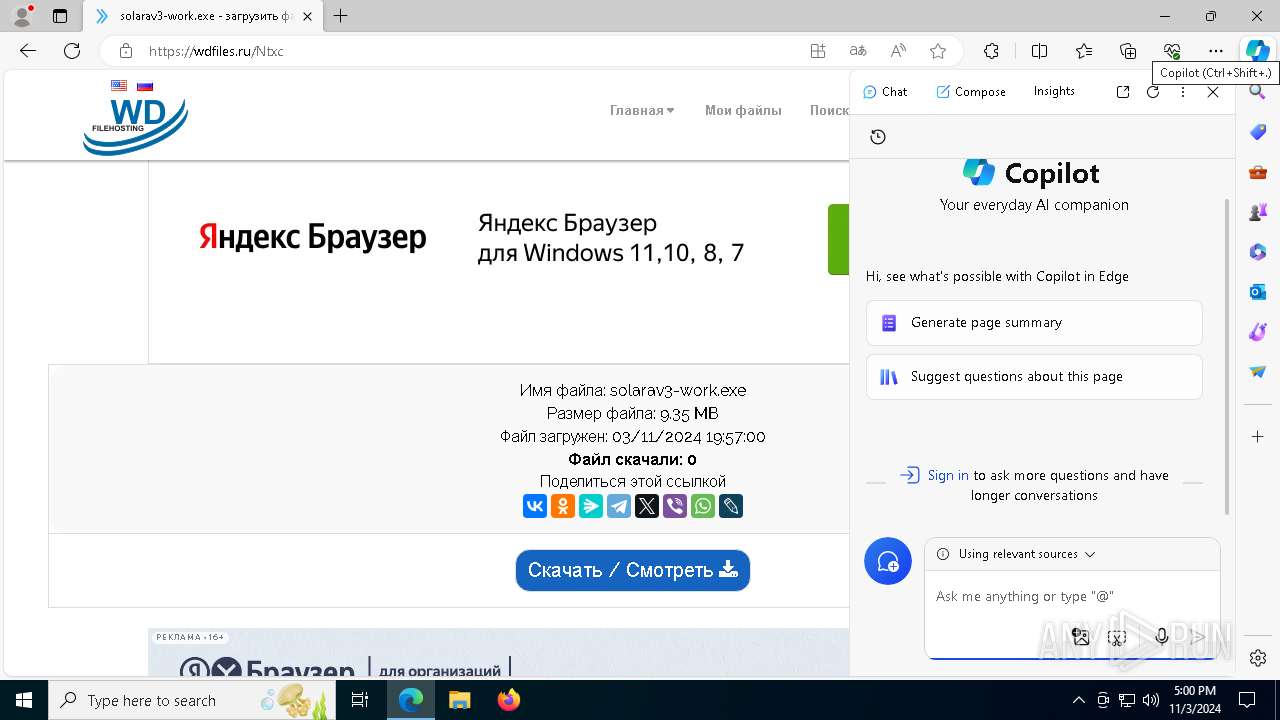The width and height of the screenshot is (1280, 720).
Task: Share link on X icon
Action: [x=647, y=506]
